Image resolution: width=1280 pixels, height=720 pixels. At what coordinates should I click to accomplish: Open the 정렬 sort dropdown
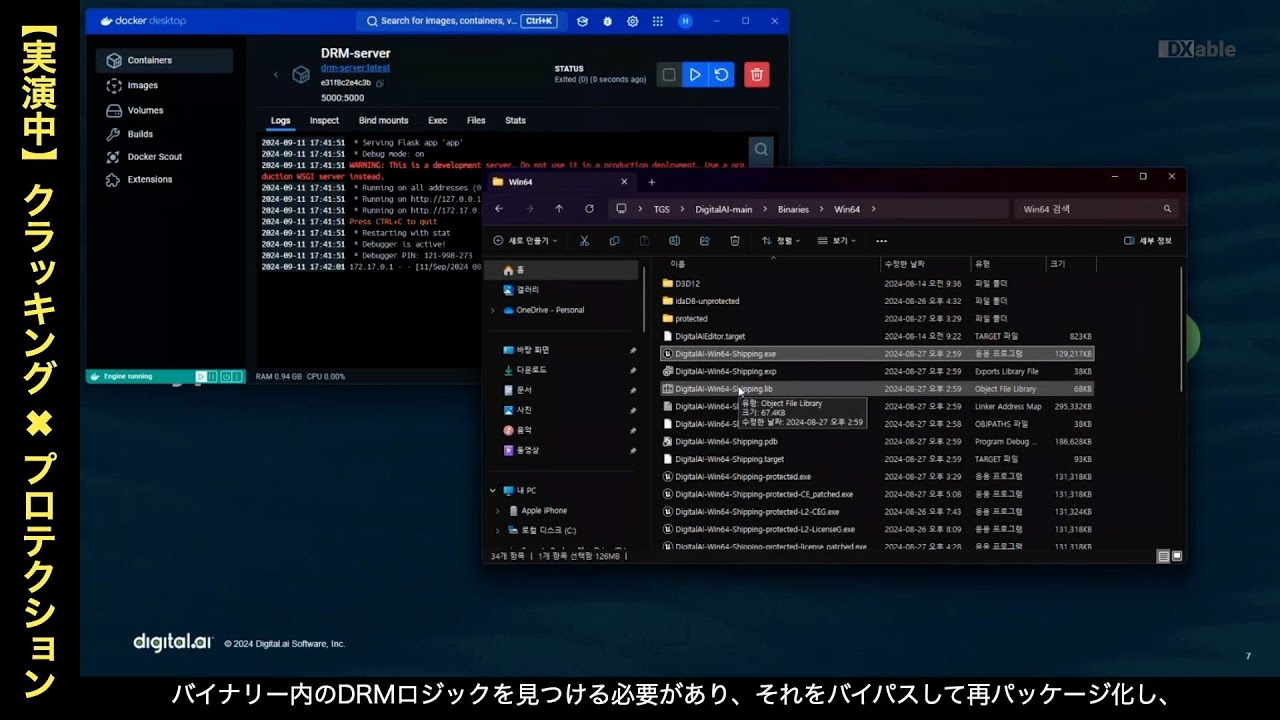click(x=780, y=241)
